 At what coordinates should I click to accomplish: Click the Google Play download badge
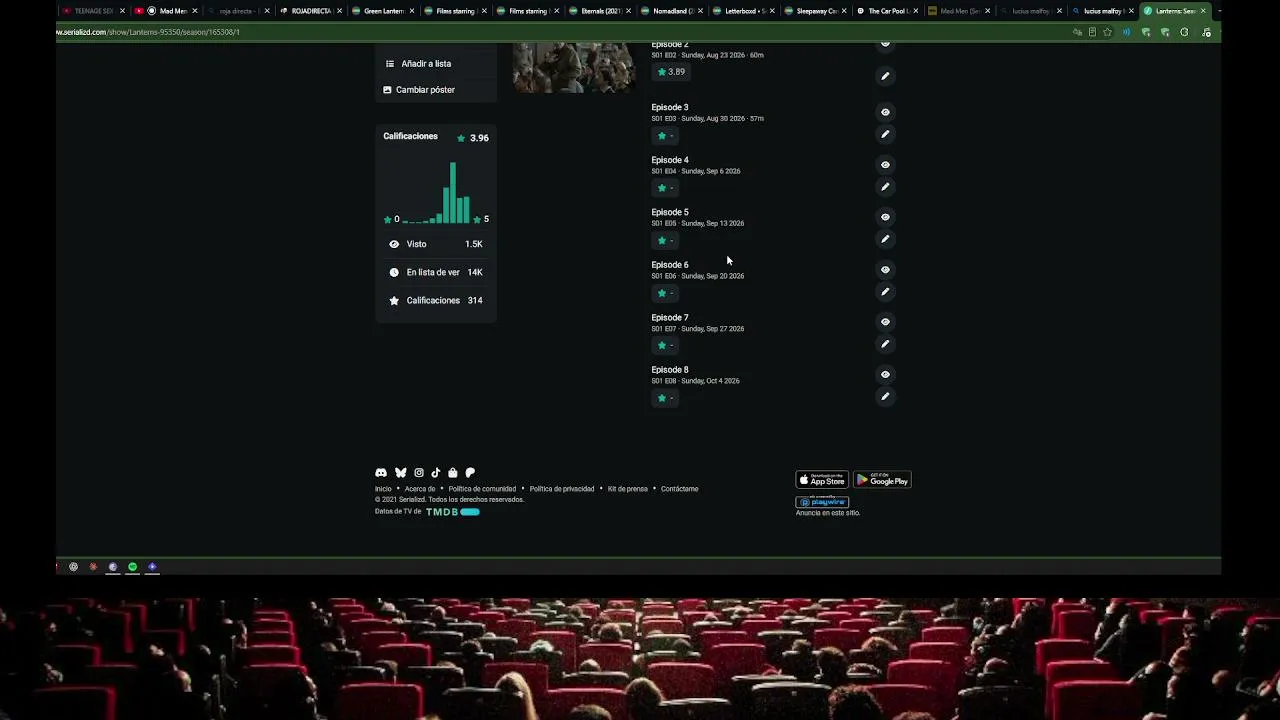pyautogui.click(x=882, y=480)
